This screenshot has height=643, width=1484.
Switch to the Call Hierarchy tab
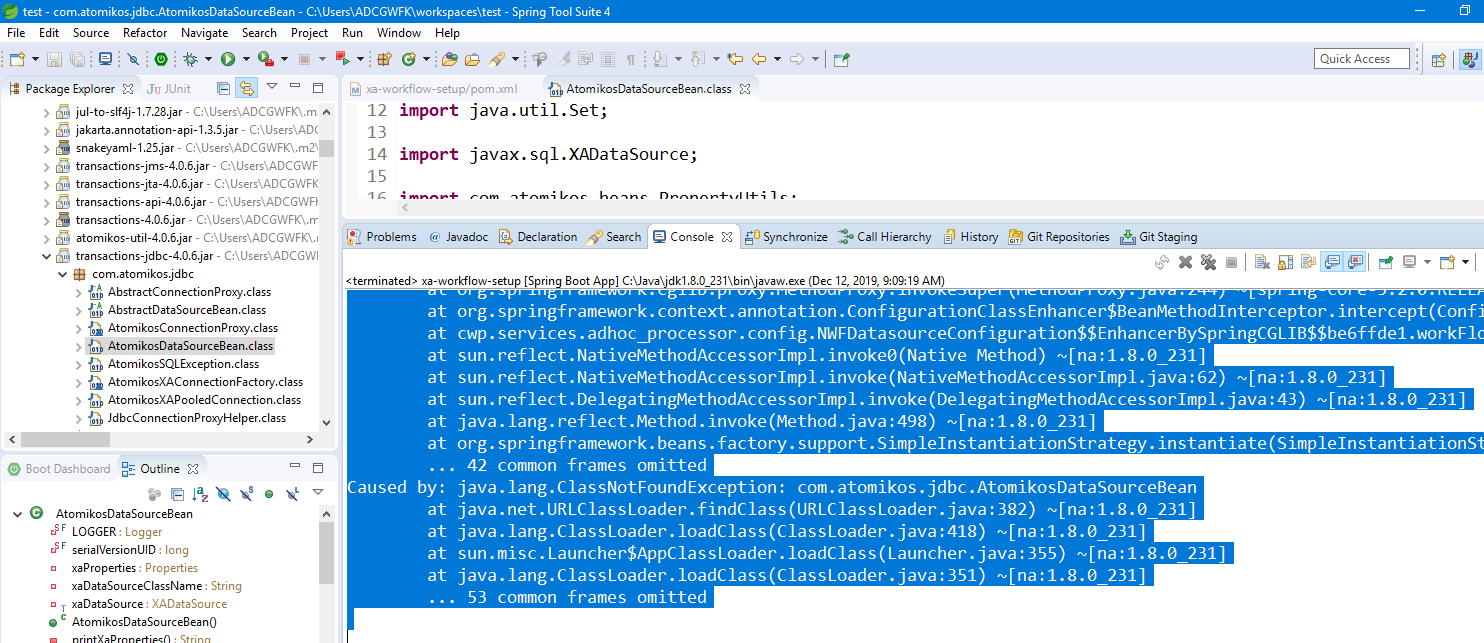[884, 237]
